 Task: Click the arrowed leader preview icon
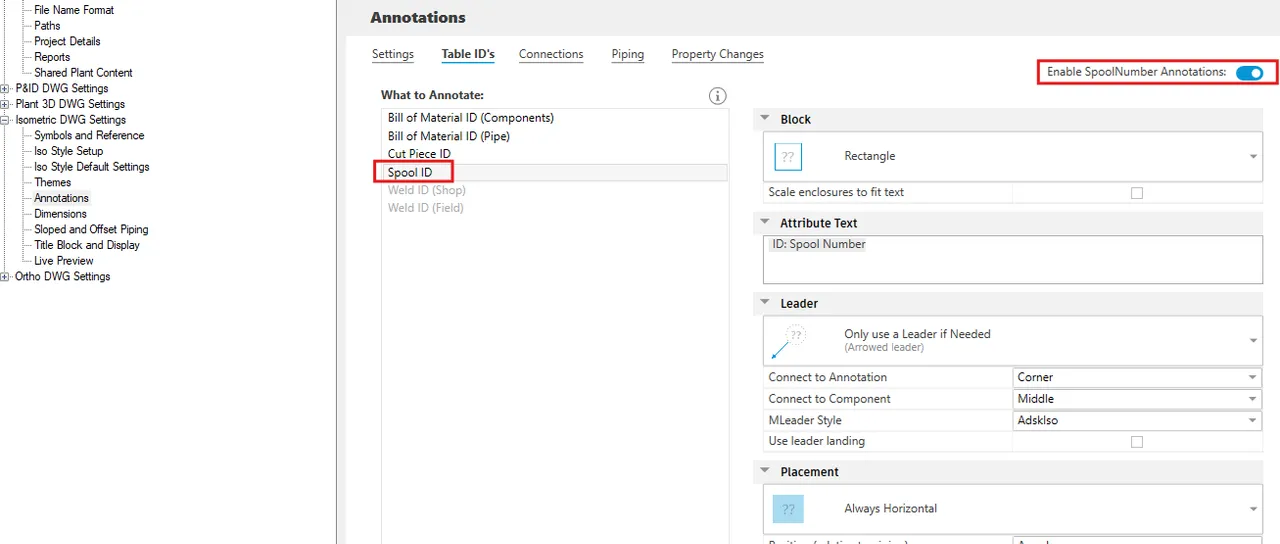point(788,342)
